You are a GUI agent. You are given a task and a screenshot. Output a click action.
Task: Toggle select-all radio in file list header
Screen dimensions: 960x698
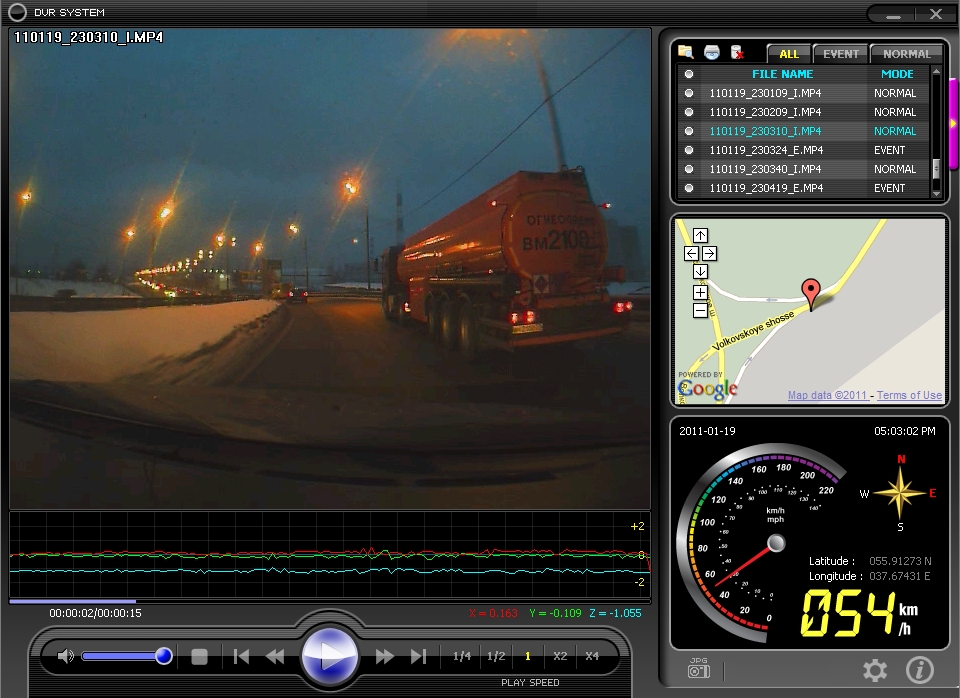(688, 74)
